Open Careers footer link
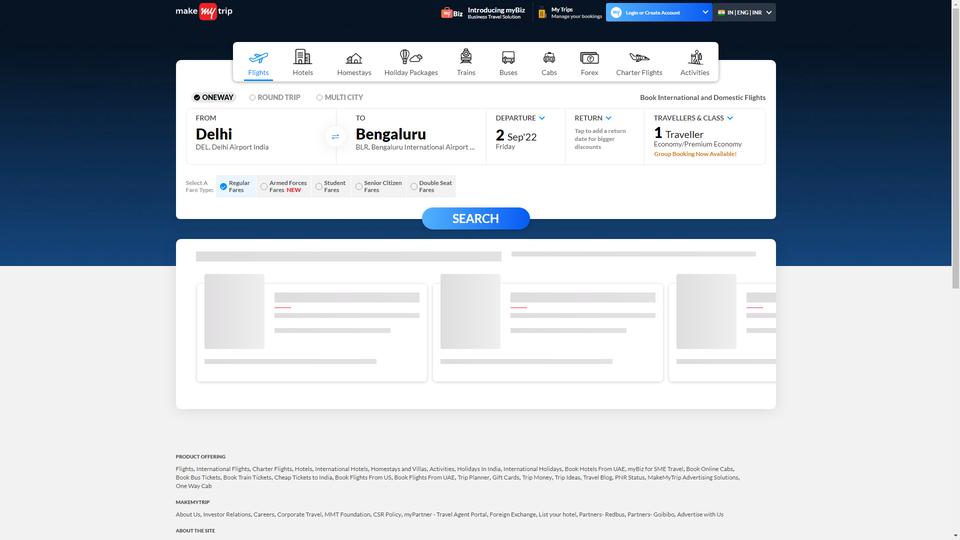 [264, 515]
